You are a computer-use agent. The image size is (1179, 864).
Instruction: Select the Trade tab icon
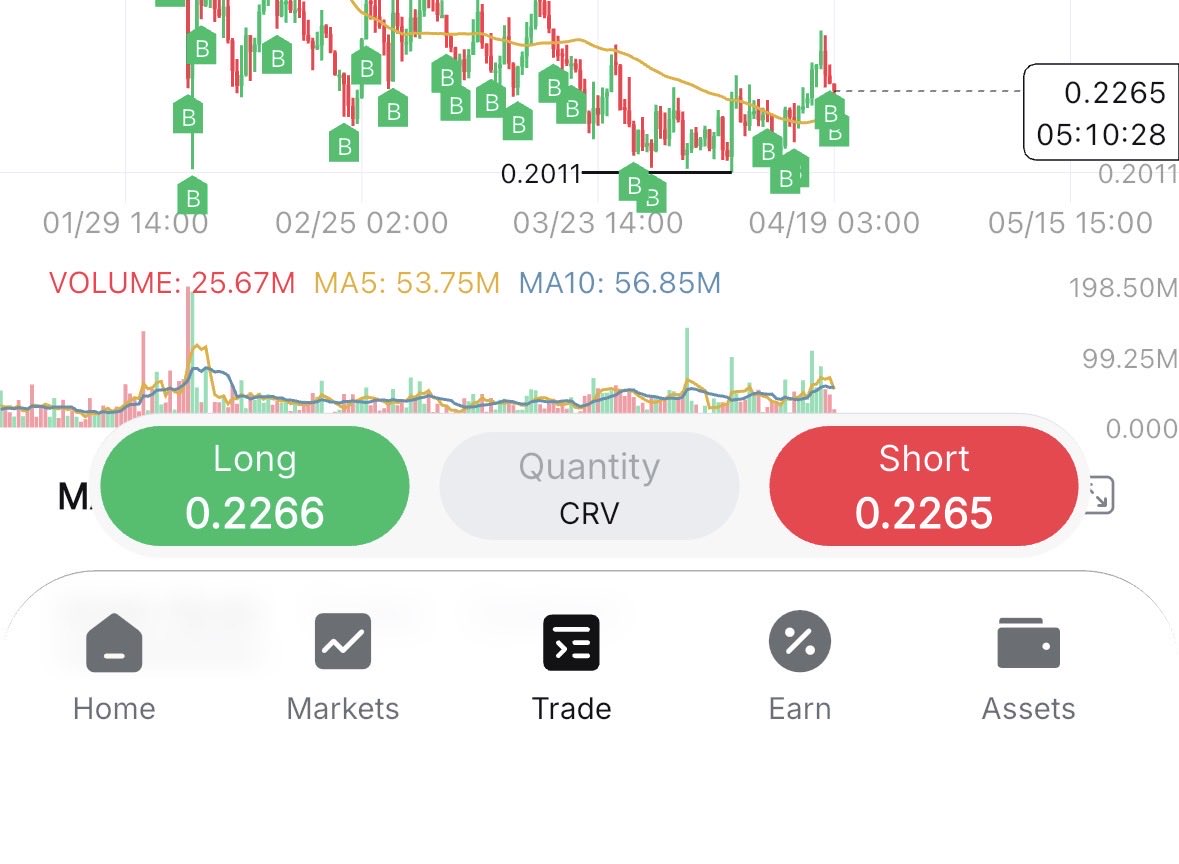571,642
